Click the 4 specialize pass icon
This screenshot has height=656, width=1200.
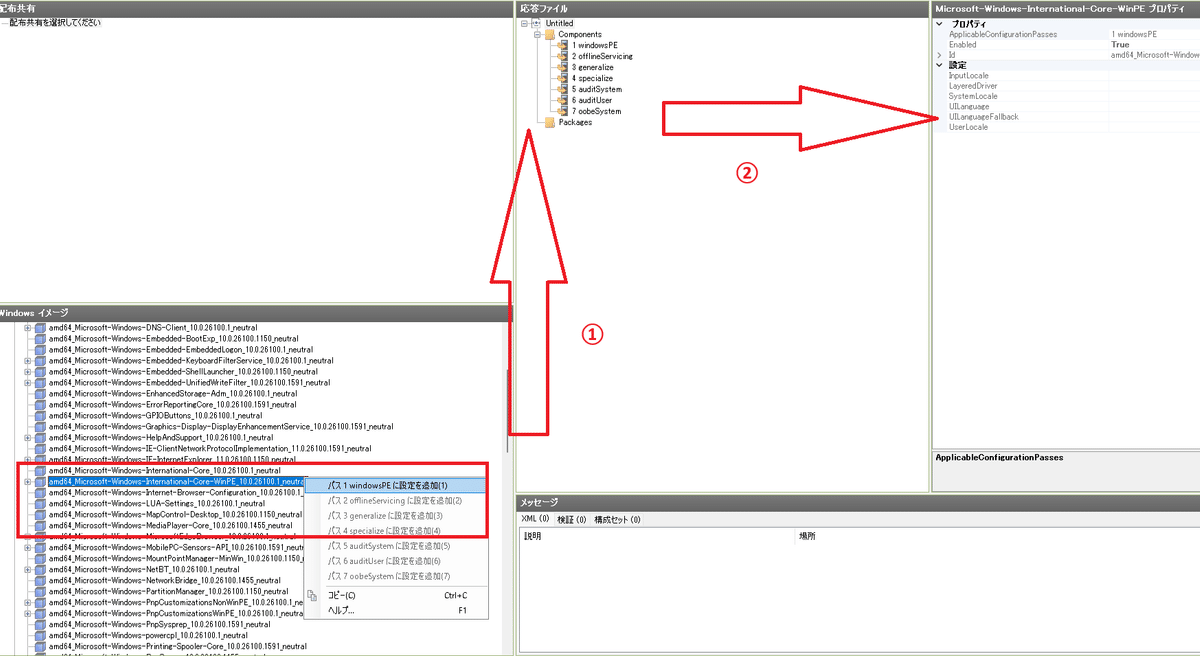(561, 78)
